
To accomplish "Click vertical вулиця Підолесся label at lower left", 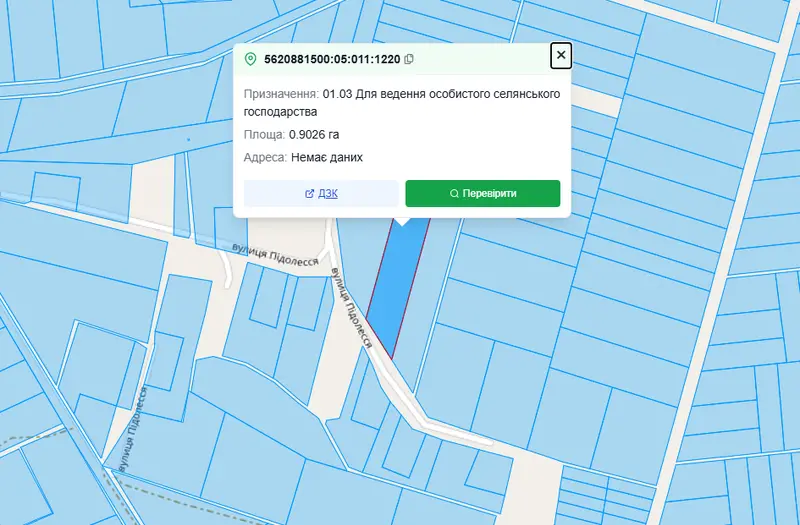I will [132, 429].
